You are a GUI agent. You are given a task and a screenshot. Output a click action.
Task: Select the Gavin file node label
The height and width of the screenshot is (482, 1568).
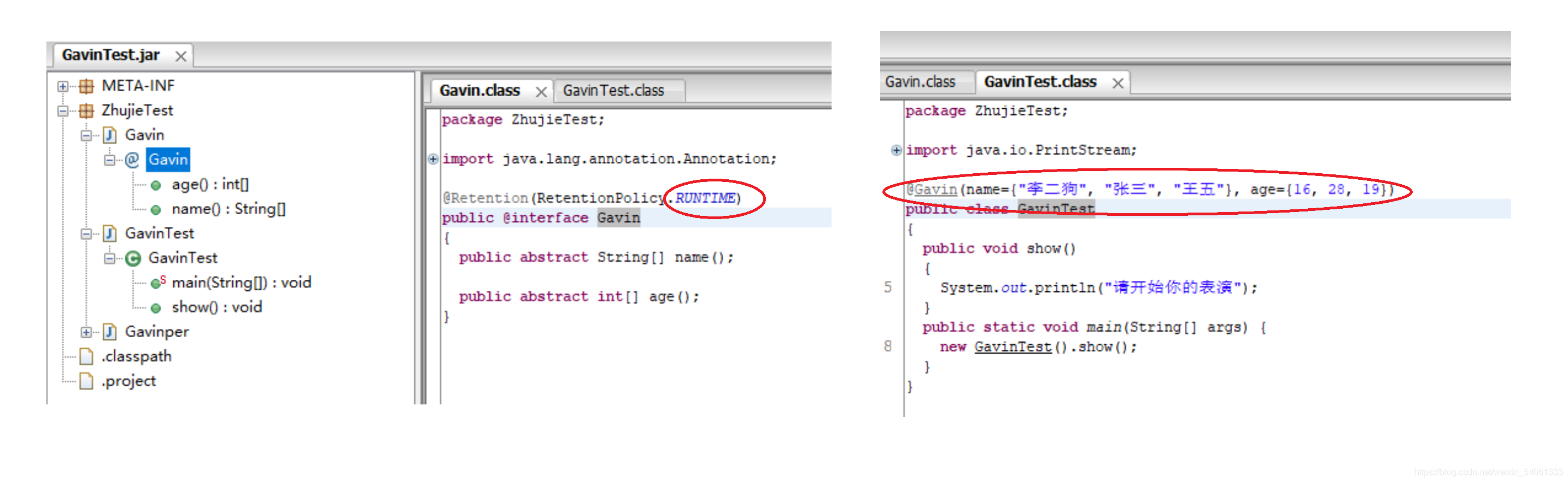coord(144,135)
